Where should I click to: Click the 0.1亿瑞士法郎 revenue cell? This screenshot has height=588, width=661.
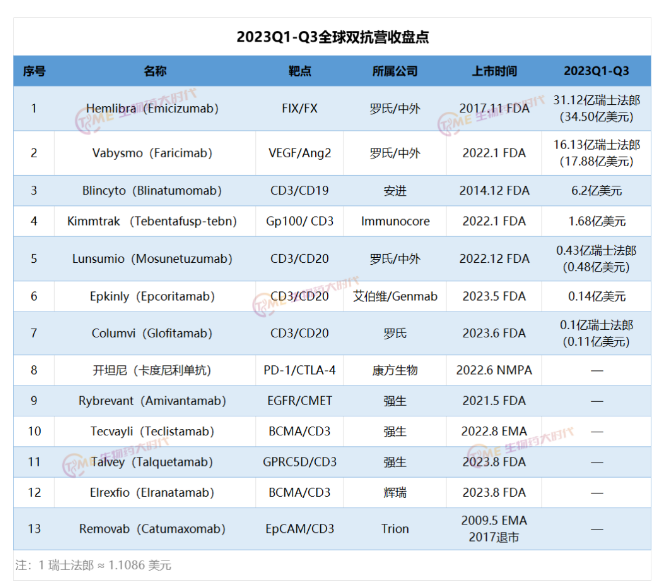(596, 333)
